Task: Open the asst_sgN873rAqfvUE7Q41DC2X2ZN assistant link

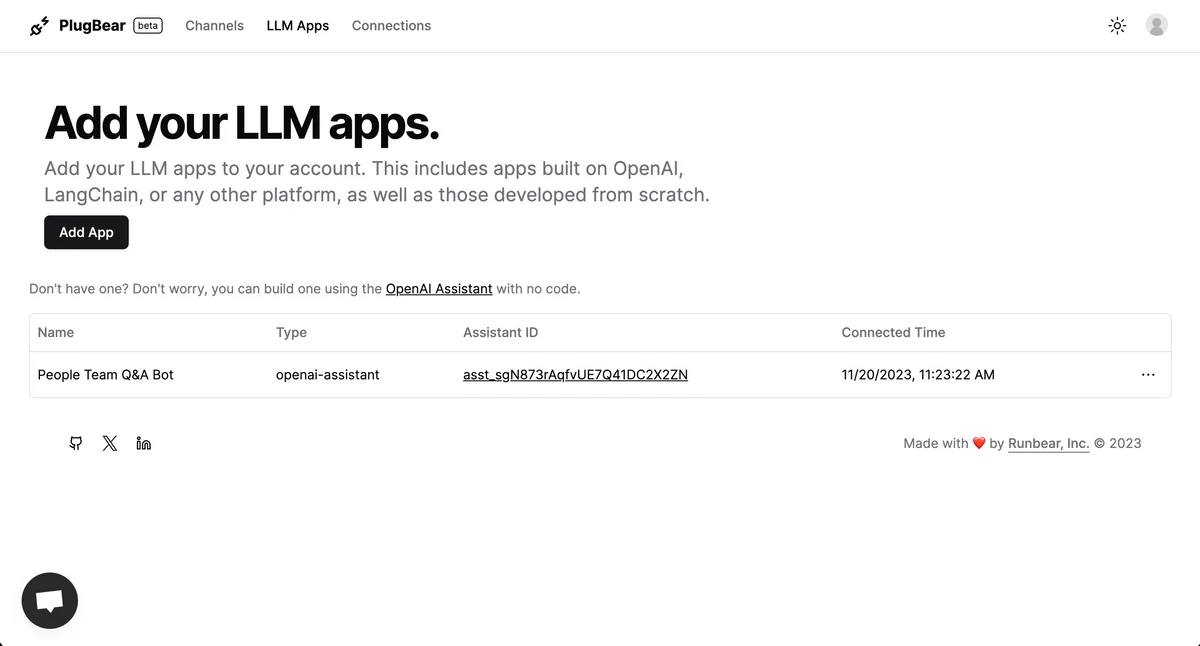Action: click(x=575, y=375)
